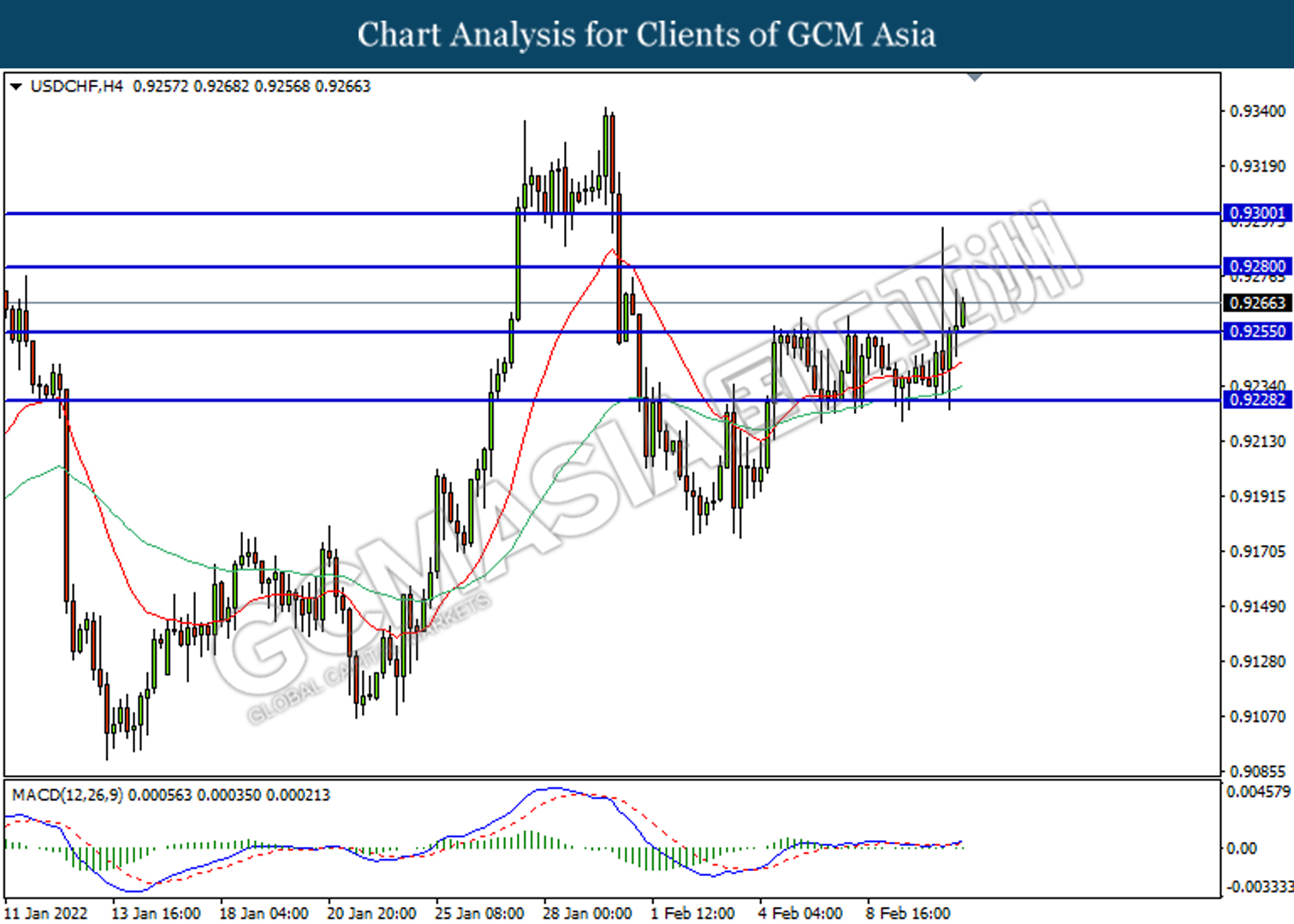Click the 28 Jan 00:00 time label
This screenshot has width=1294, height=924.
click(x=587, y=913)
